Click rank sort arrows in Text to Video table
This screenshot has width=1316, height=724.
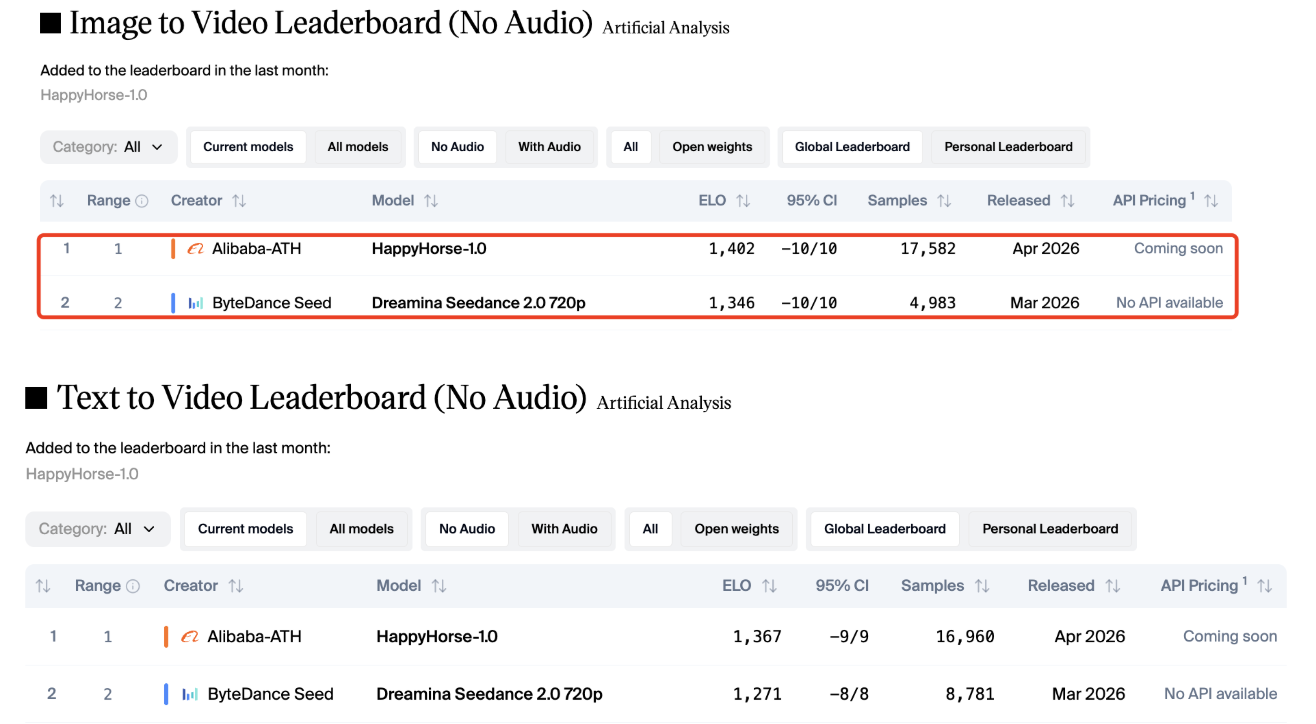click(43, 586)
